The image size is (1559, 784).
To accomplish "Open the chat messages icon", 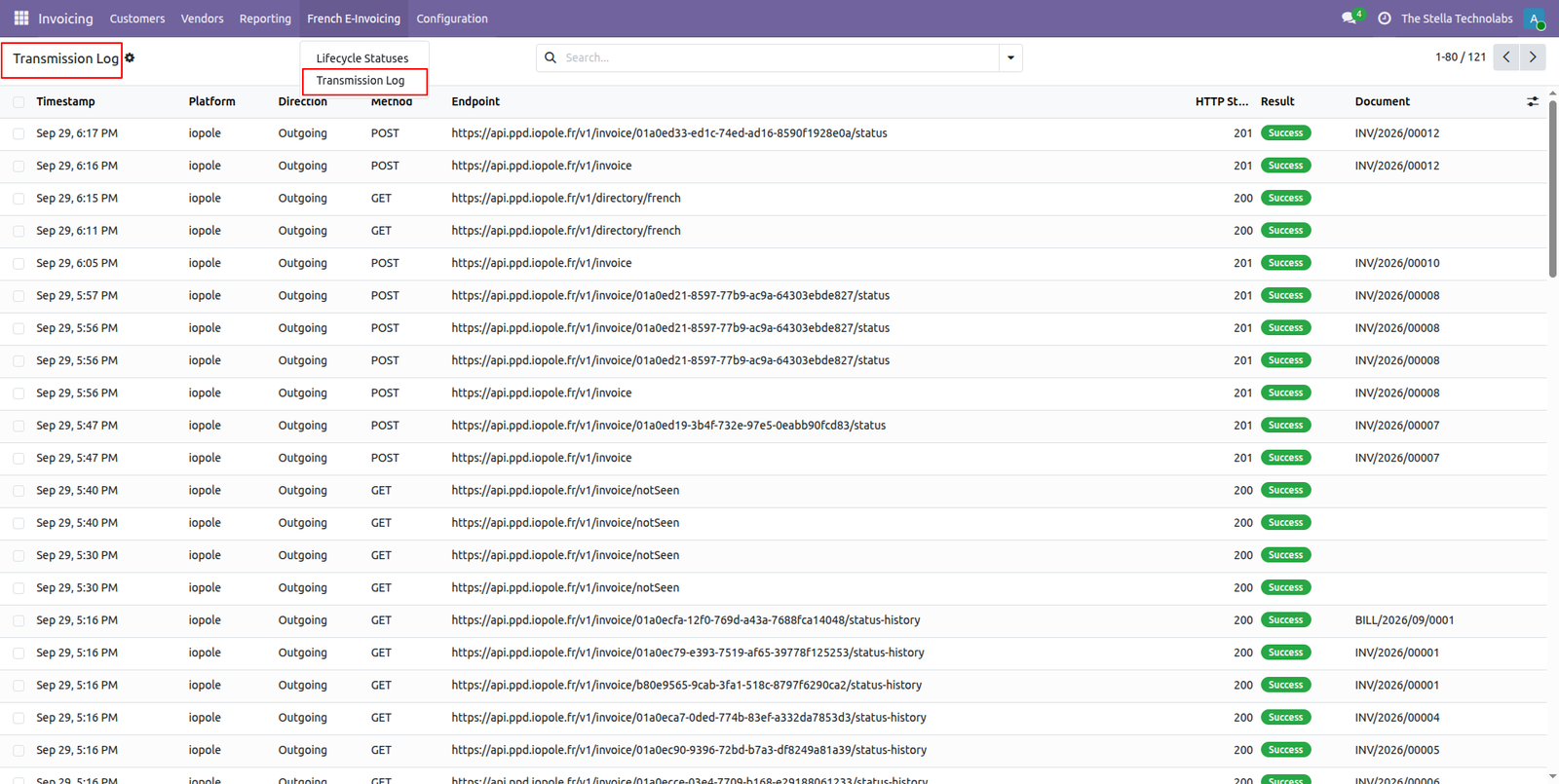I will (1349, 19).
